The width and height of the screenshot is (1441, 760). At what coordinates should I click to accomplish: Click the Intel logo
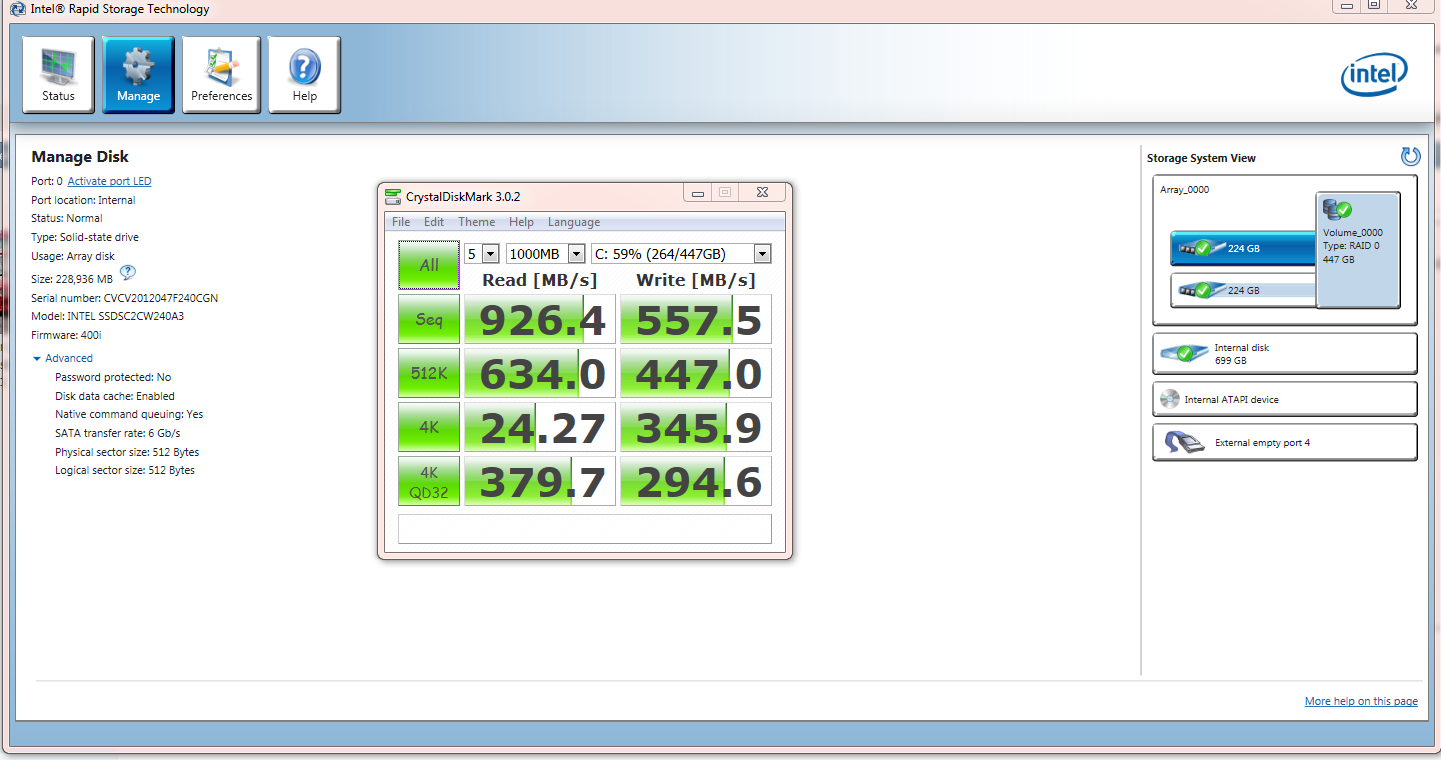(1374, 76)
